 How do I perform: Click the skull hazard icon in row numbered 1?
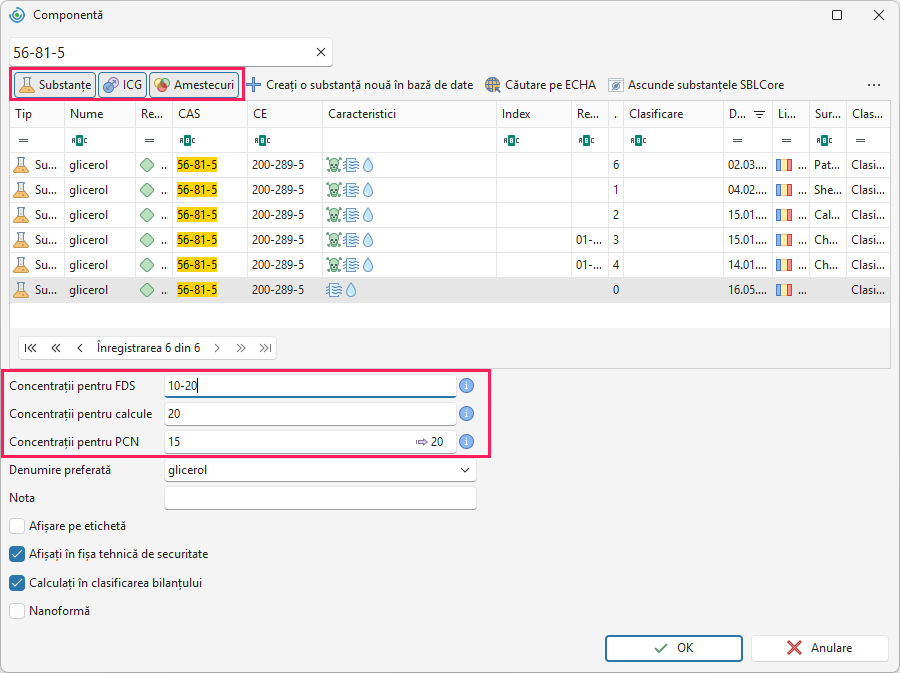[x=333, y=190]
